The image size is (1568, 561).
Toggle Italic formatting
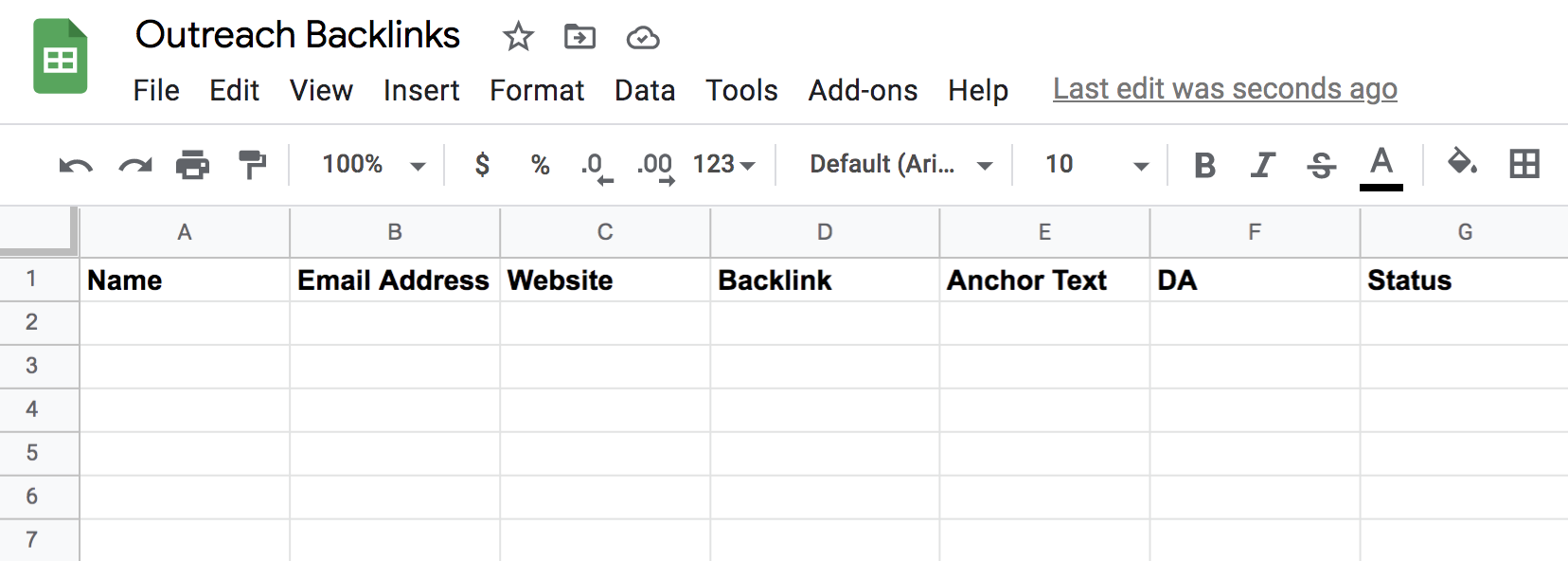point(1262,165)
